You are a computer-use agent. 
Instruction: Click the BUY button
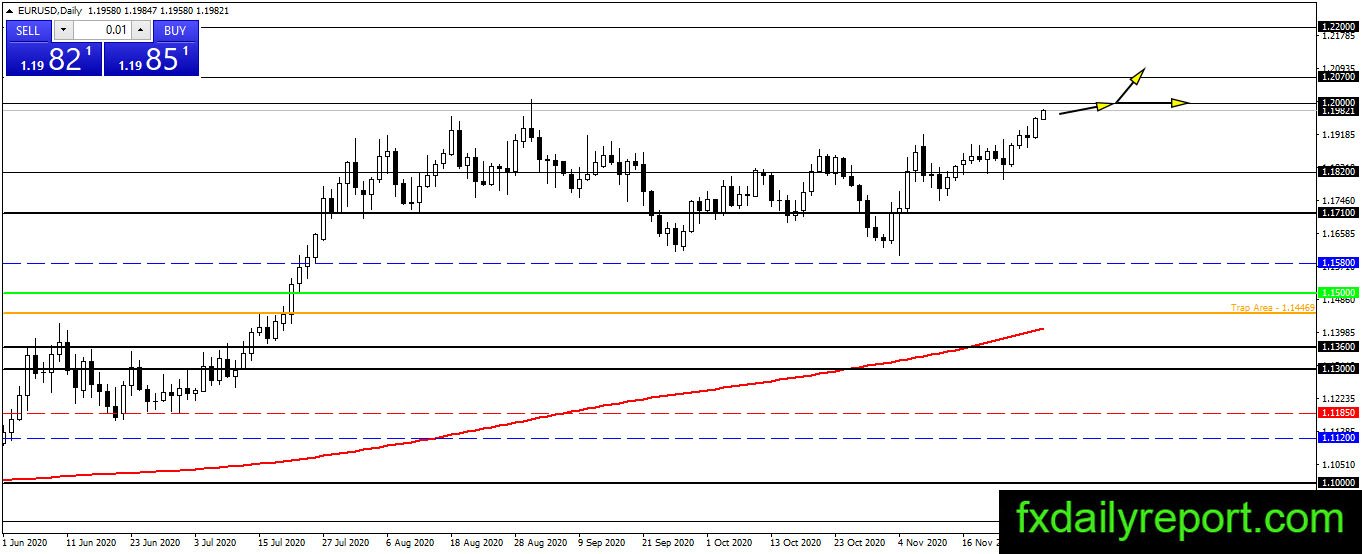pos(175,30)
